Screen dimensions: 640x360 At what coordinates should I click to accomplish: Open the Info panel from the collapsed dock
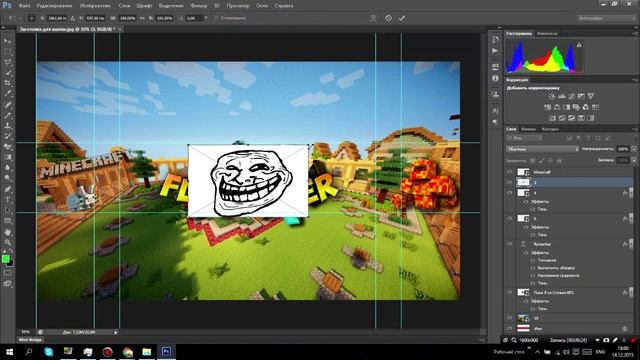point(495,78)
